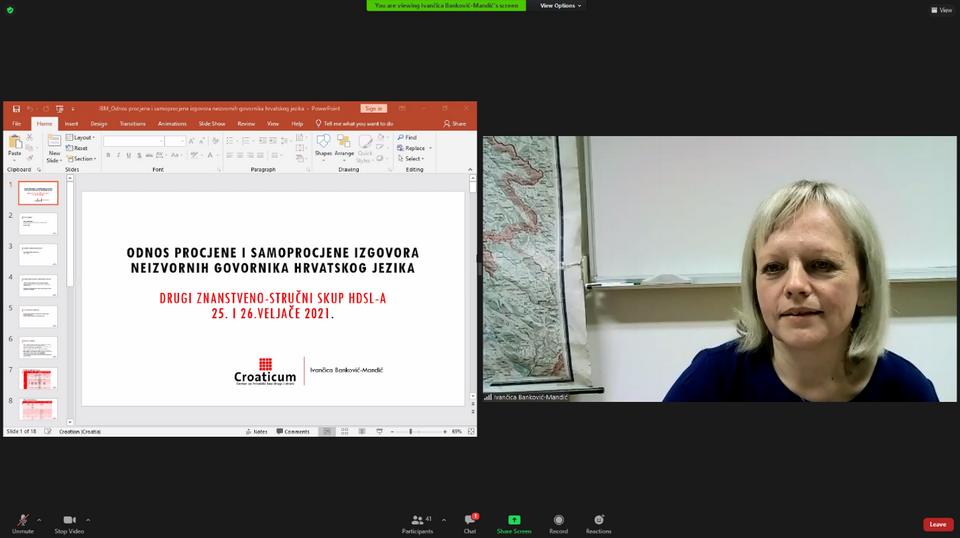The height and width of the screenshot is (538, 960).
Task: Toggle Normal view in status bar
Action: tap(327, 432)
